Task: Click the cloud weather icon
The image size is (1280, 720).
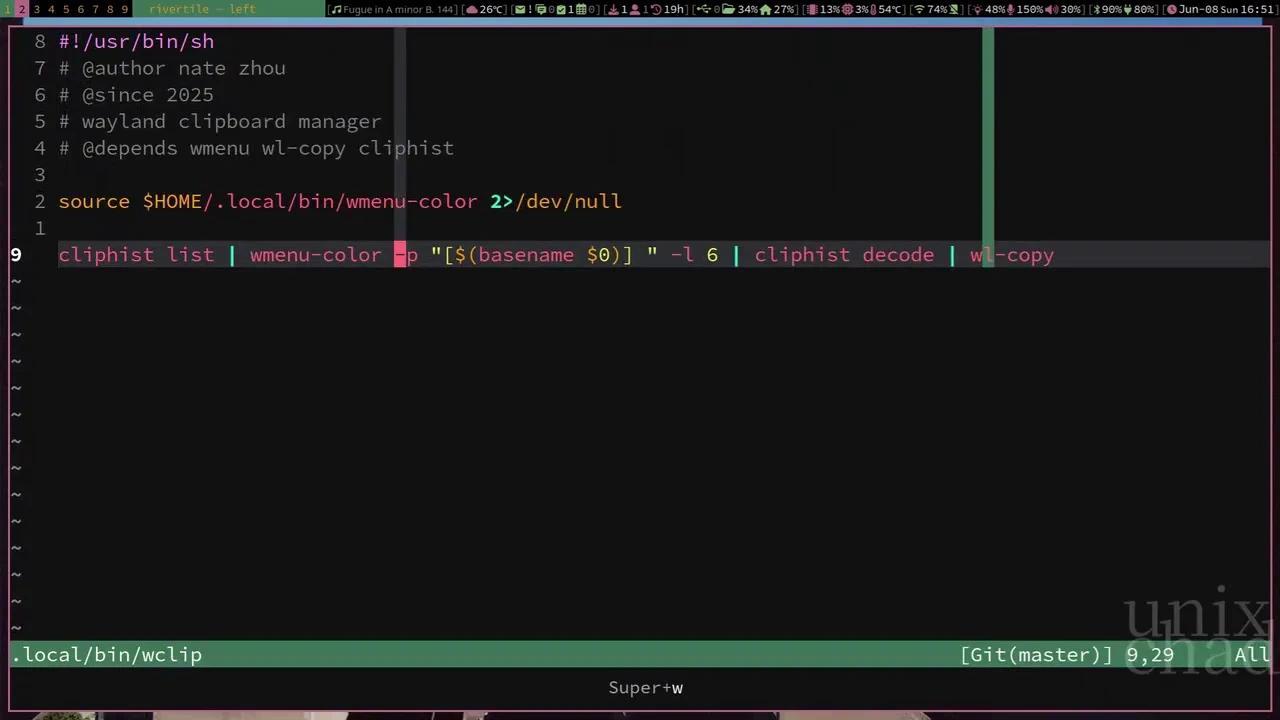Action: tap(472, 9)
